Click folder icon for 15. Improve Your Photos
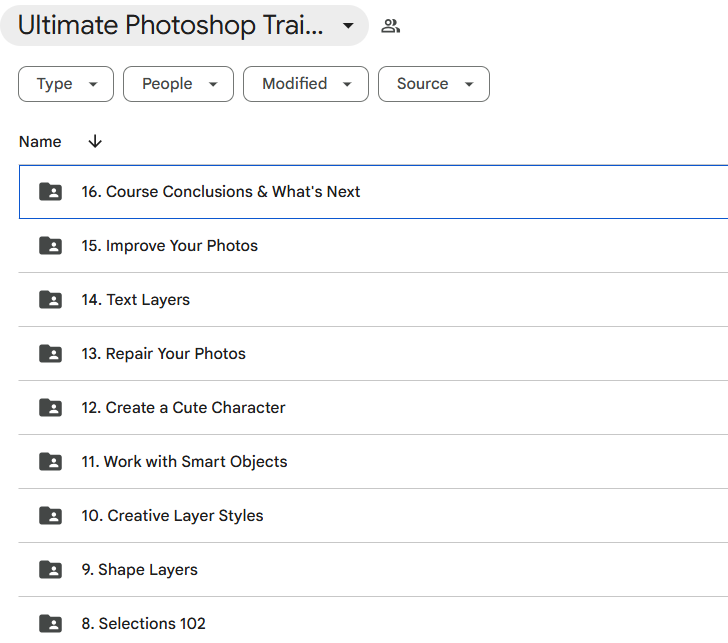 (51, 246)
